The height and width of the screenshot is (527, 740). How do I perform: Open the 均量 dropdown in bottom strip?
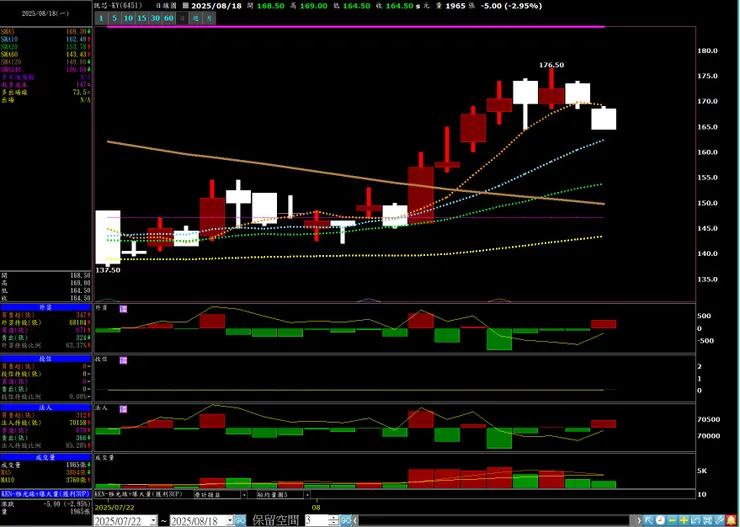[x=307, y=495]
